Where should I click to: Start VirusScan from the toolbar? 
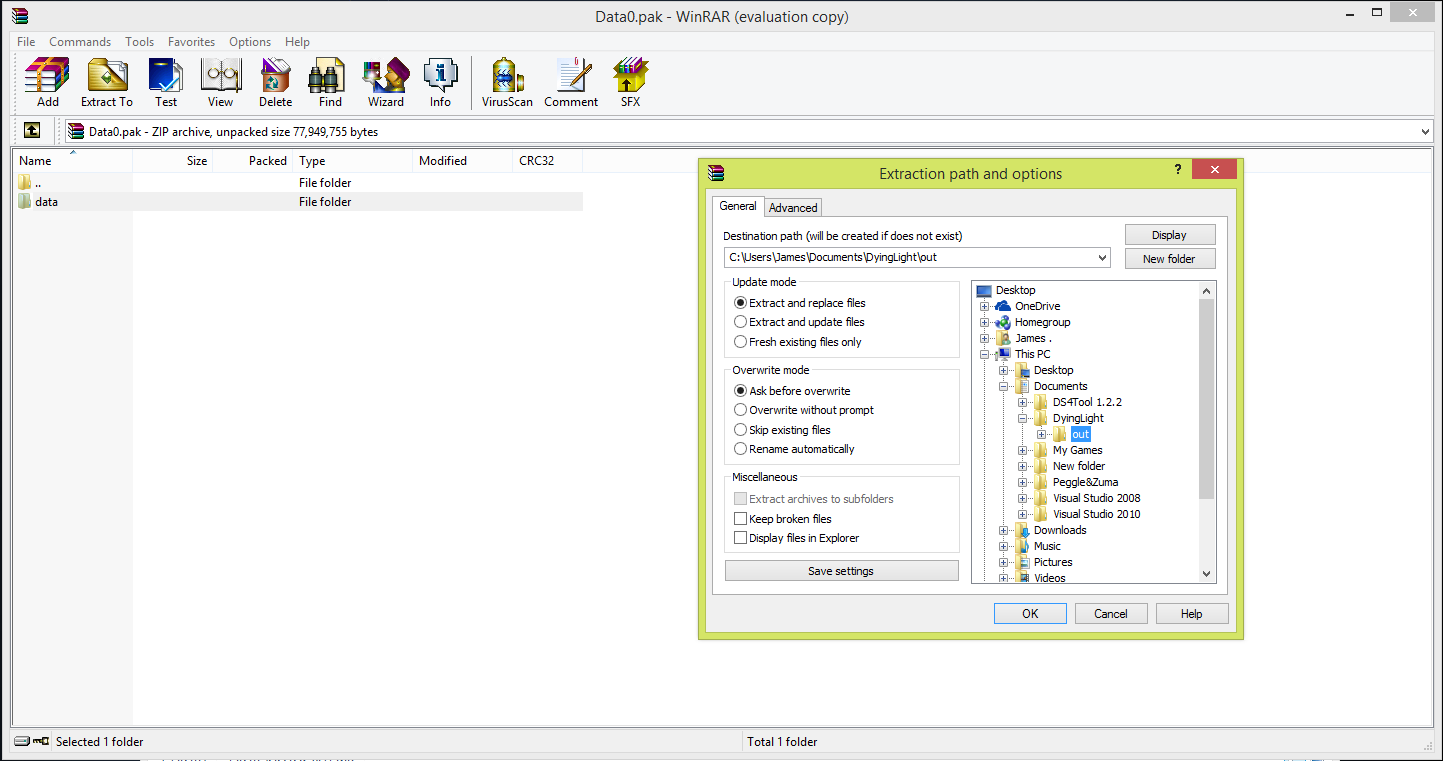pos(507,82)
